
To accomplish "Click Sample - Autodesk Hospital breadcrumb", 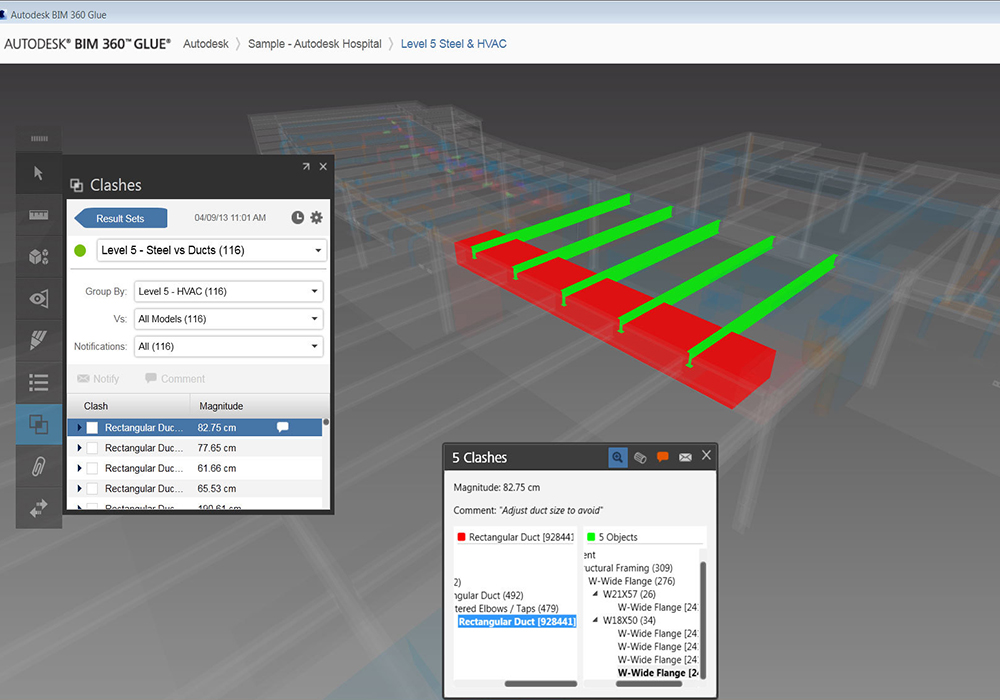I will click(314, 44).
